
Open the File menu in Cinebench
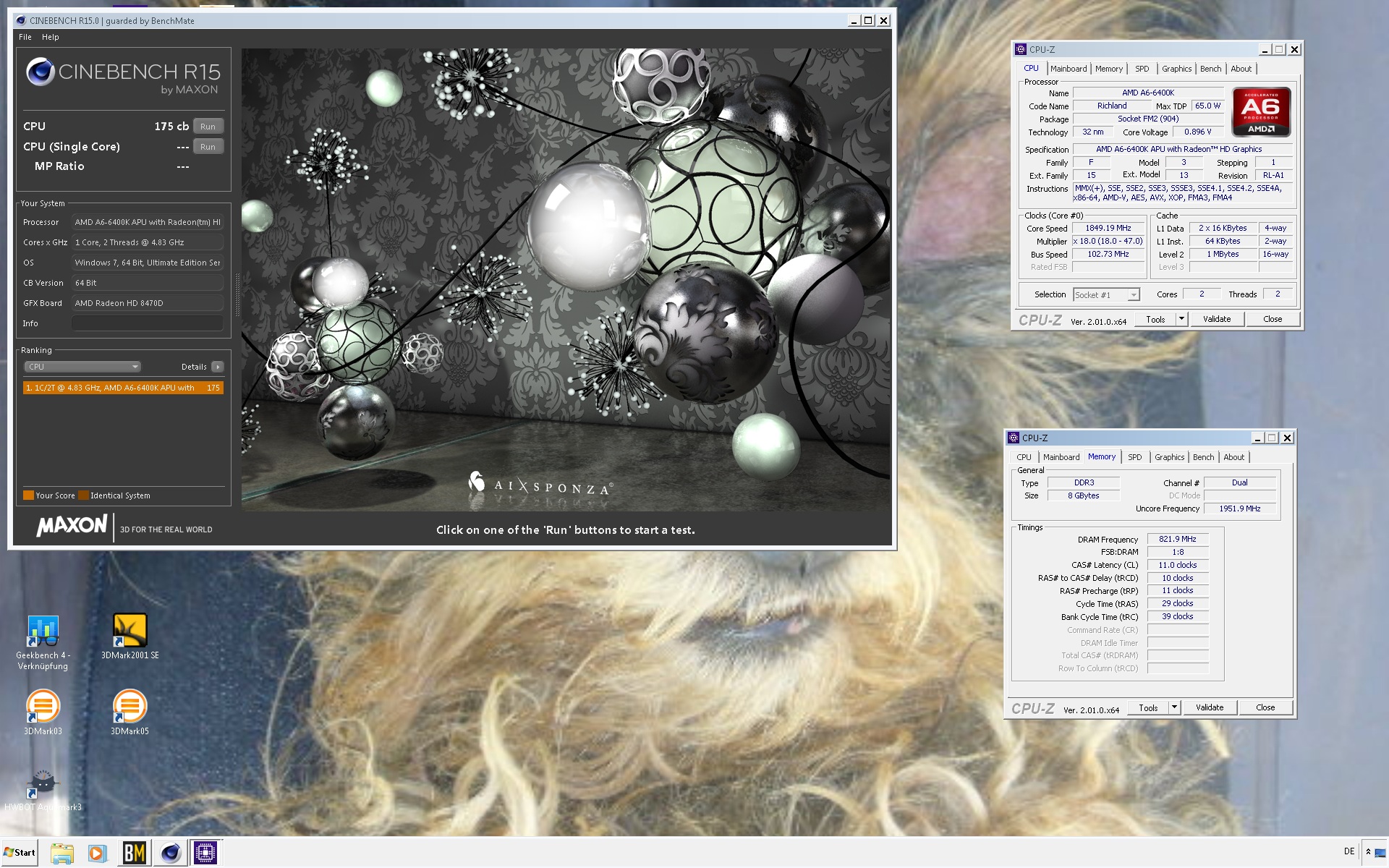25,37
